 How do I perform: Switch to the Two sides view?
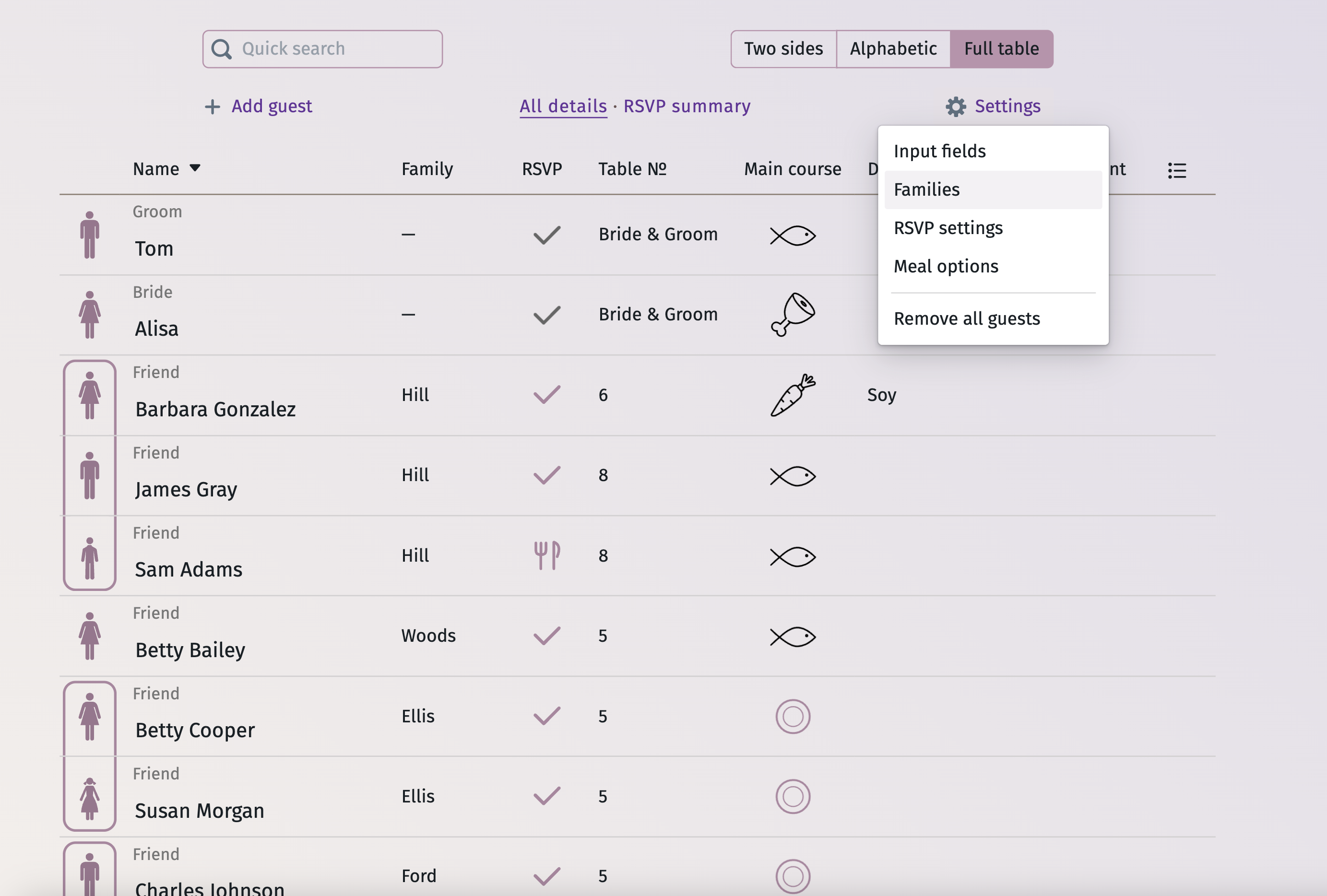tap(783, 49)
